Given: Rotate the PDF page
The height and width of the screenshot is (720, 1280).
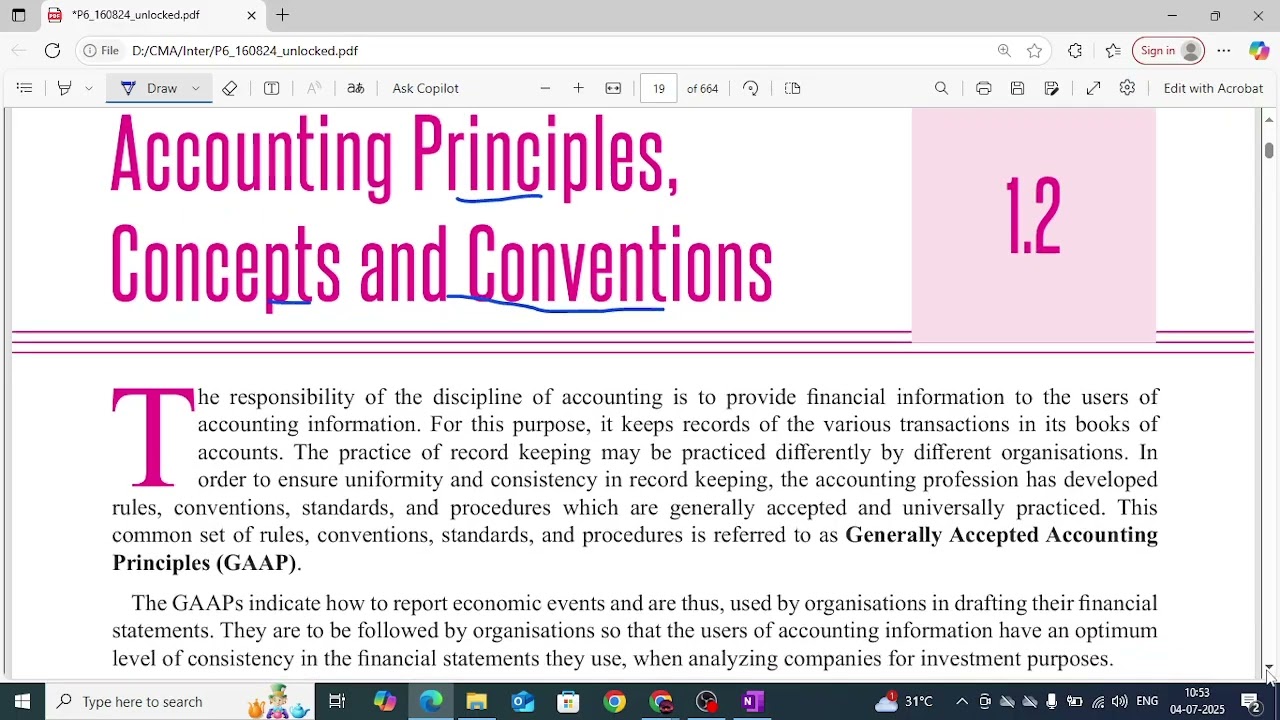Looking at the screenshot, I should (x=751, y=88).
